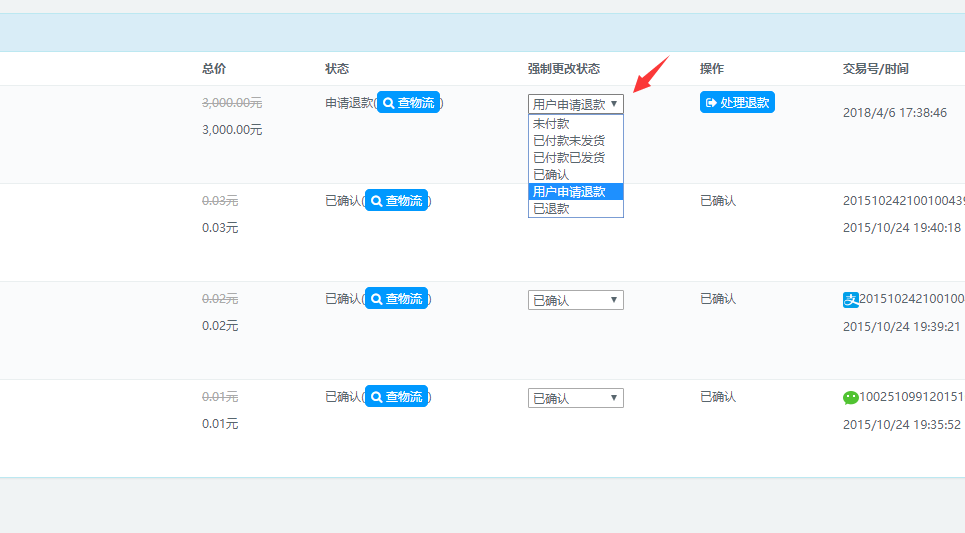Viewport: 965px width, 533px height.
Task: Open the status dropdown for the 0.02元 order
Action: (x=575, y=300)
